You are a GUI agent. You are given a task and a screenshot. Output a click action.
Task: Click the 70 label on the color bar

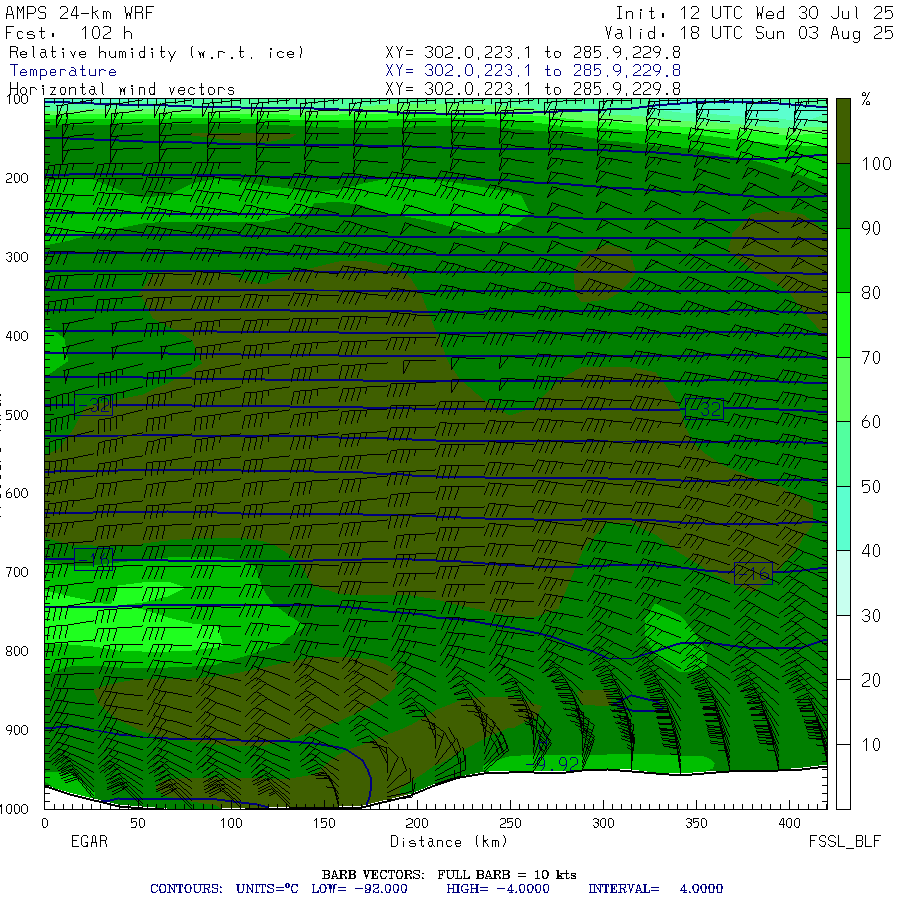click(x=871, y=358)
